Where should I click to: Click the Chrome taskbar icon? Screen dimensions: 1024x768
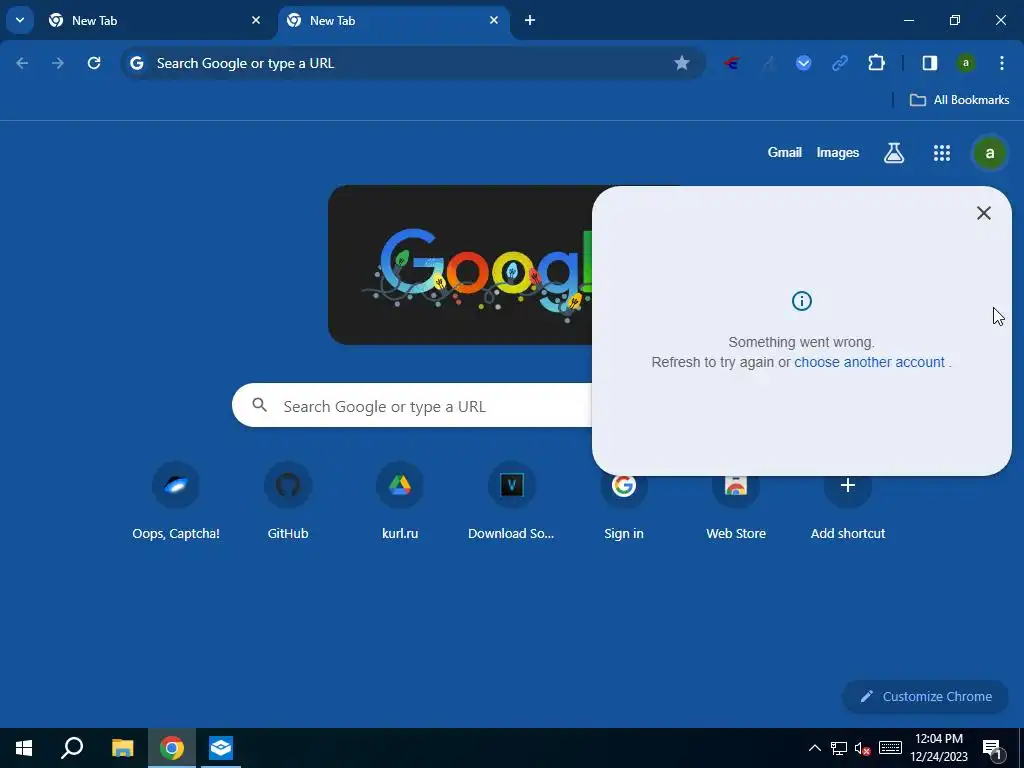(172, 748)
